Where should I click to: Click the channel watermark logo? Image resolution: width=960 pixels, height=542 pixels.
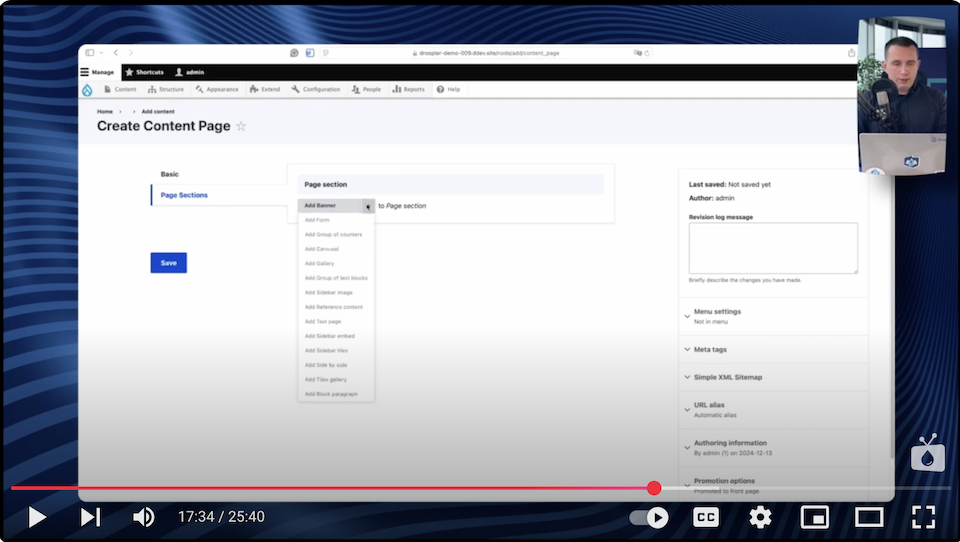pyautogui.click(x=928, y=453)
